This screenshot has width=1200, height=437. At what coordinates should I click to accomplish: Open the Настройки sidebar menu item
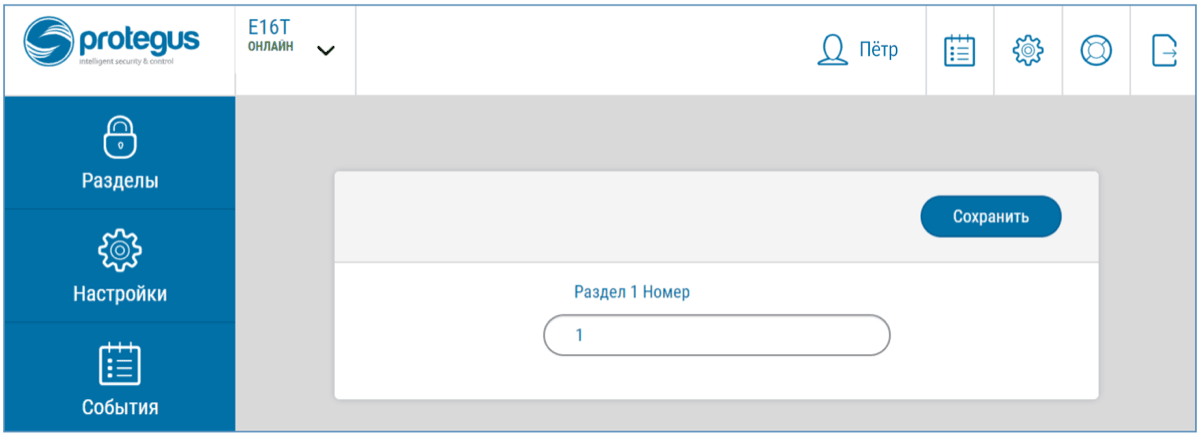[x=120, y=294]
